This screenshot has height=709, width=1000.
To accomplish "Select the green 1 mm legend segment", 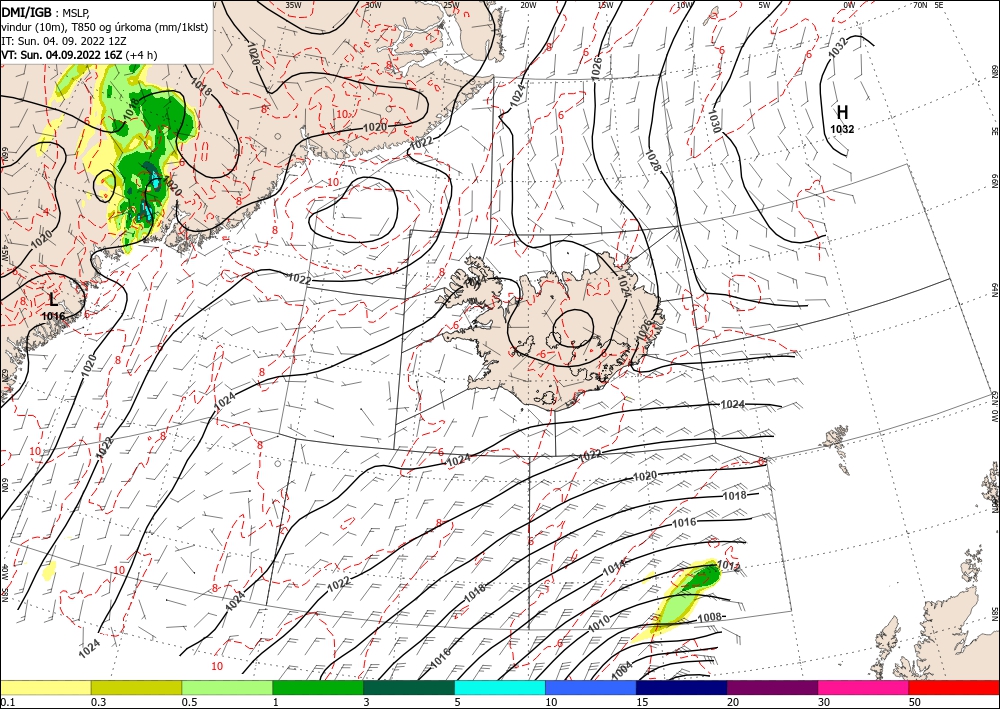I will [x=318, y=687].
